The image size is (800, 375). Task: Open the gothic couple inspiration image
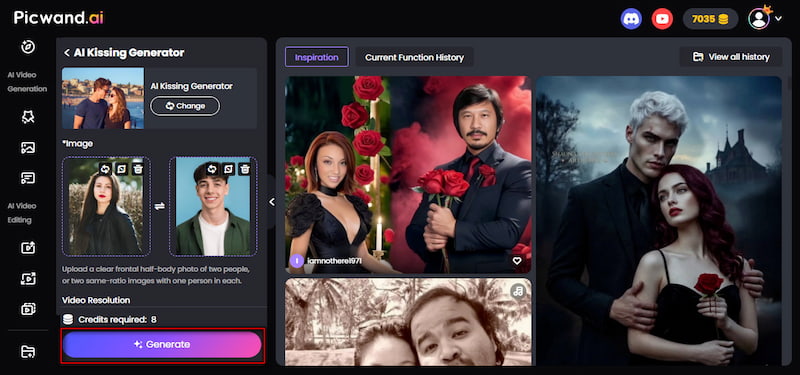click(x=659, y=220)
